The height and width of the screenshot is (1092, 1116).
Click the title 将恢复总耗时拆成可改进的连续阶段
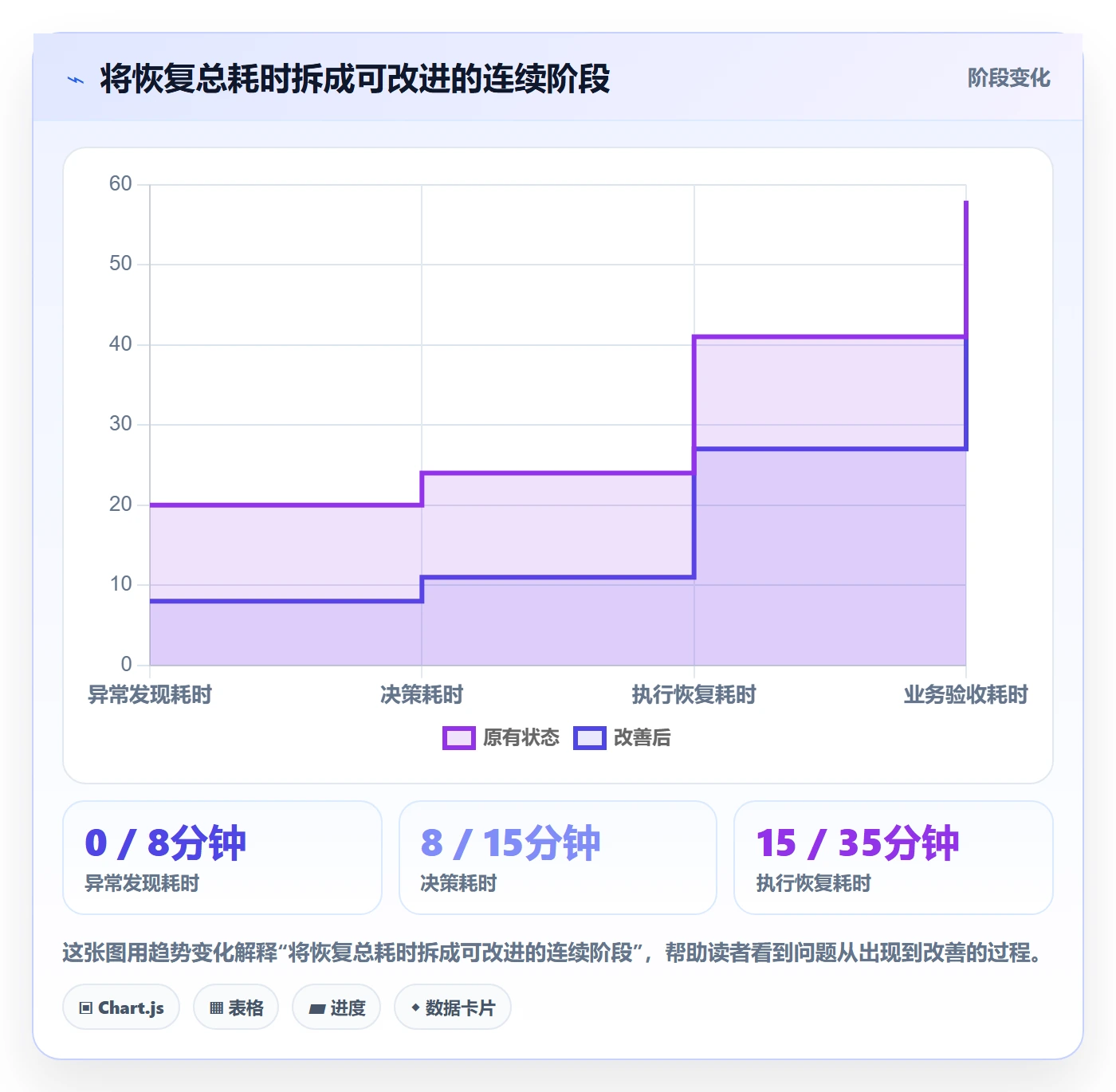355,79
